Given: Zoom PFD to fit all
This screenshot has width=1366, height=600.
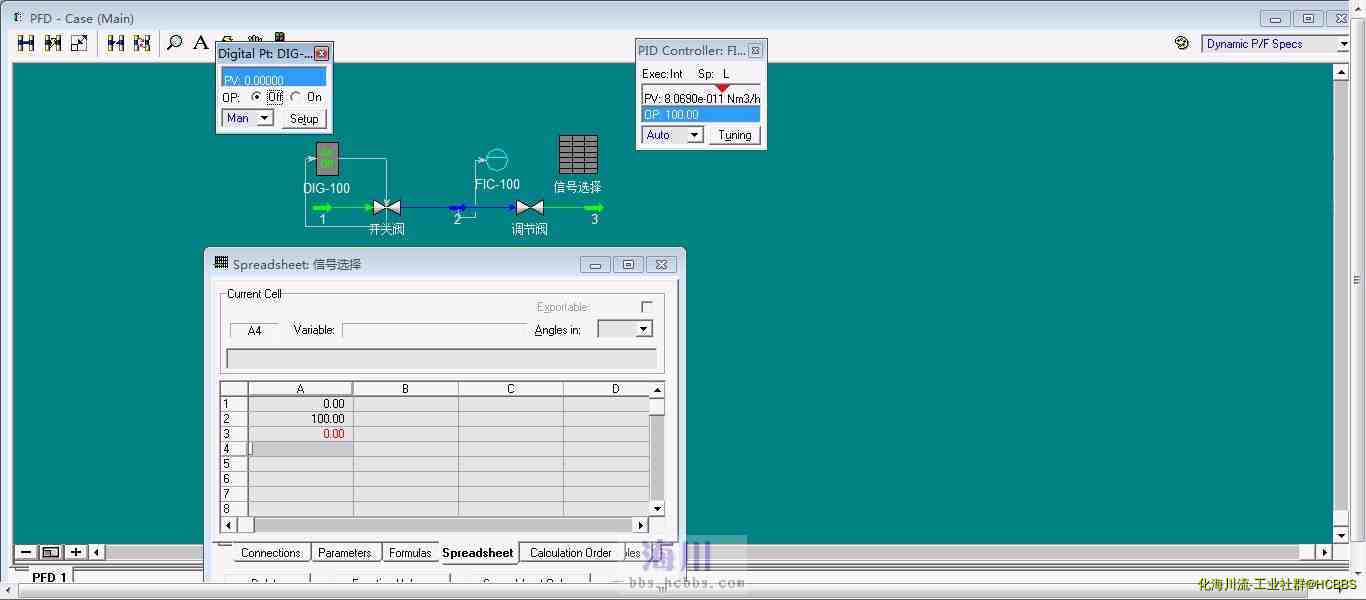Looking at the screenshot, I should click(50, 552).
